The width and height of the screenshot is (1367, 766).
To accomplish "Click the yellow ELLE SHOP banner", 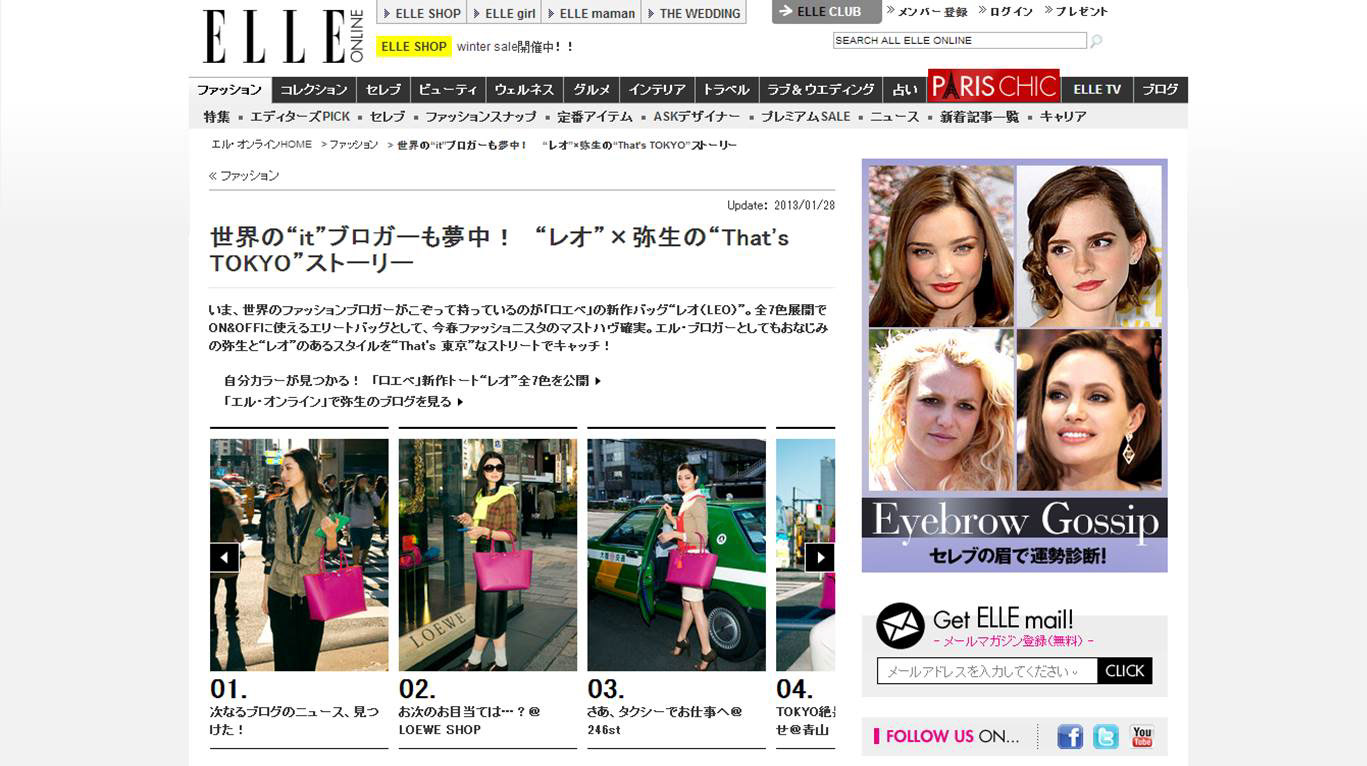I will click(414, 47).
